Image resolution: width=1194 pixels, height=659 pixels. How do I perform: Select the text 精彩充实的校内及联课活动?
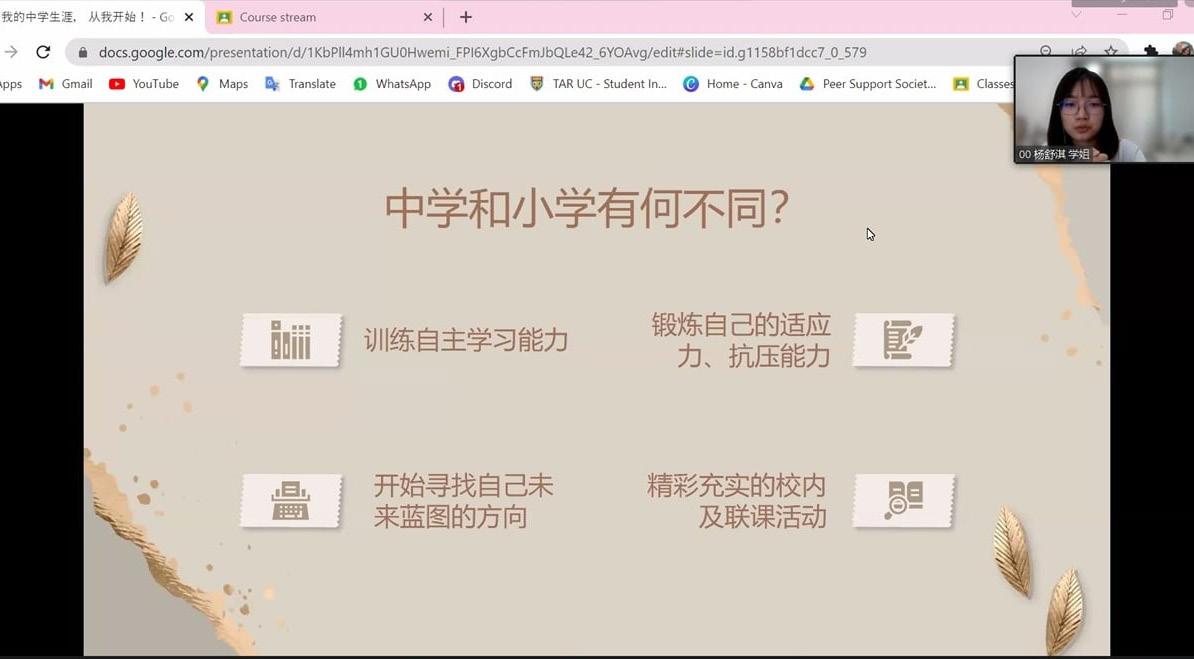click(737, 501)
